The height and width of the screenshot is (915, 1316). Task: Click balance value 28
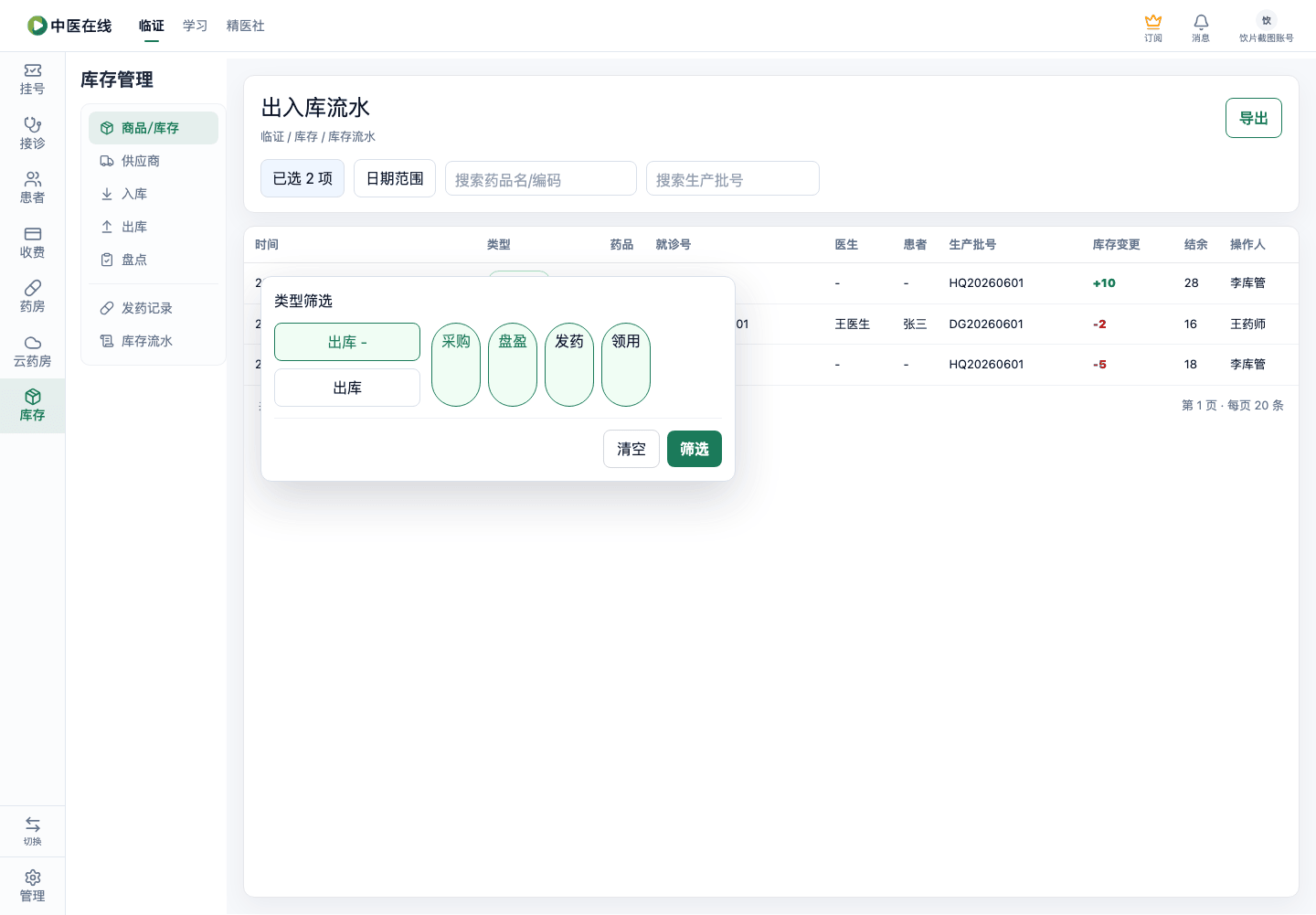(1192, 283)
